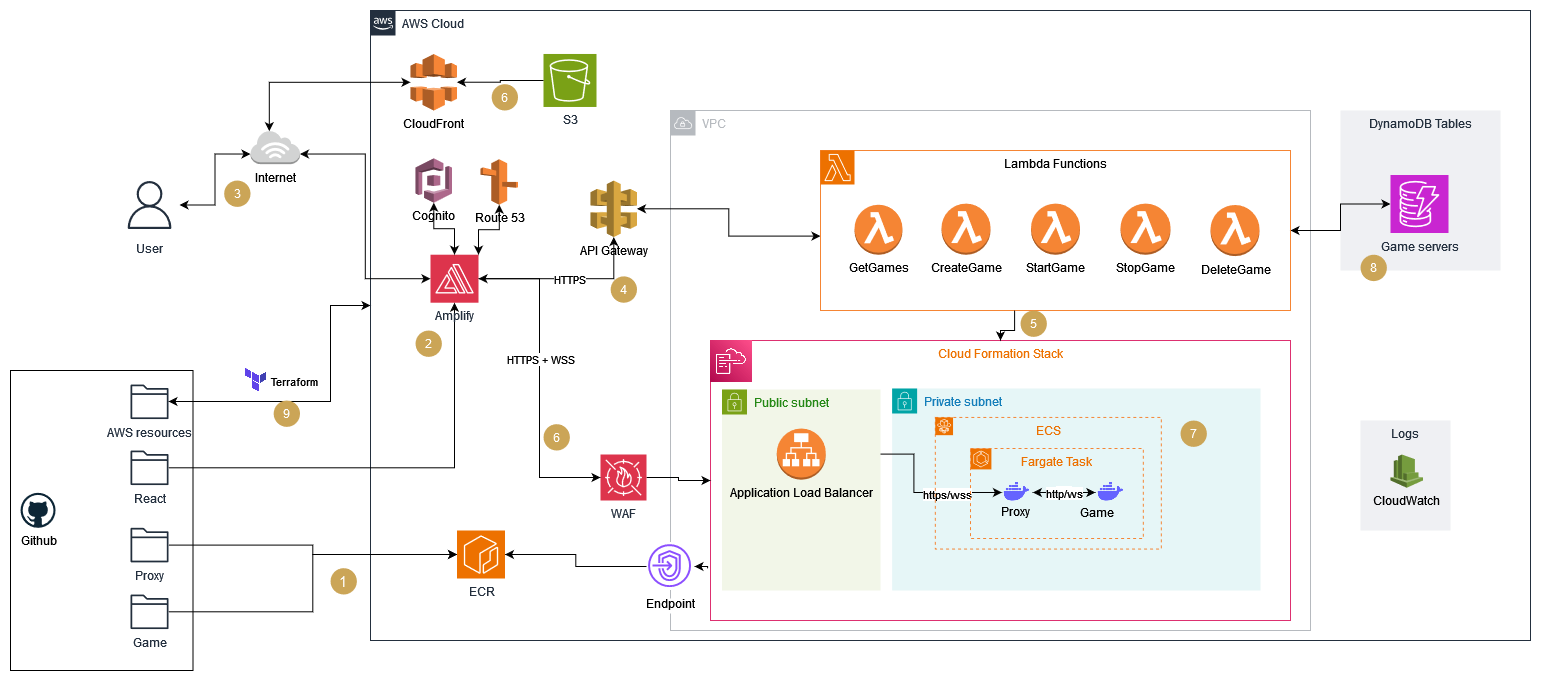Click the purple Cognito icon
The height and width of the screenshot is (681, 1541).
coord(434,181)
